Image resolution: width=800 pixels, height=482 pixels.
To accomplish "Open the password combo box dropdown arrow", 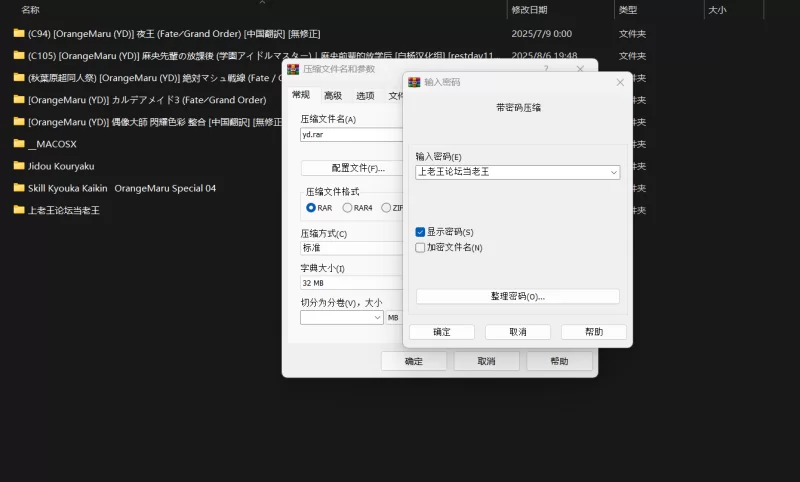I will [x=613, y=172].
